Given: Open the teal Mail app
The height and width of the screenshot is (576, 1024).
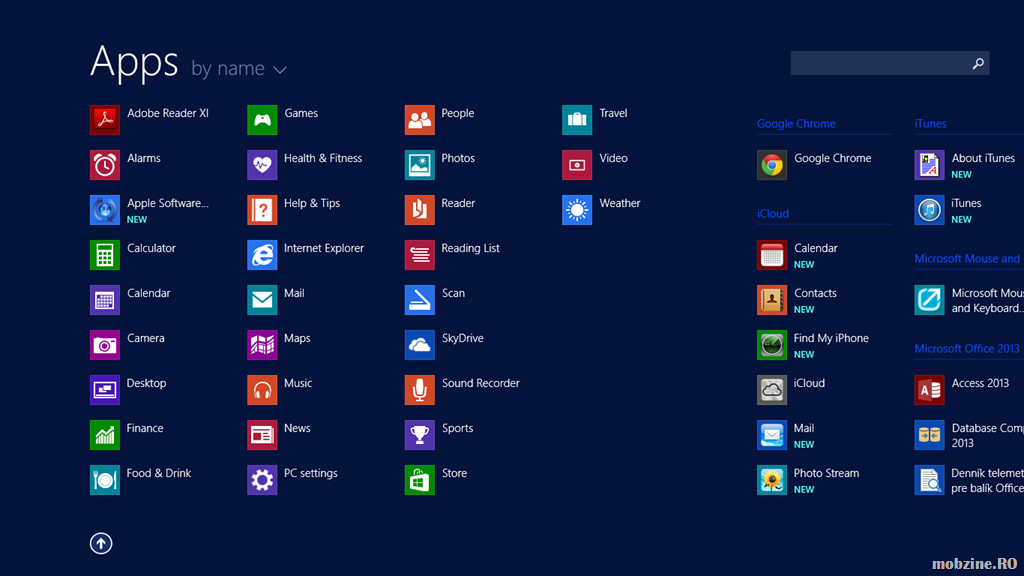Looking at the screenshot, I should click(276, 300).
